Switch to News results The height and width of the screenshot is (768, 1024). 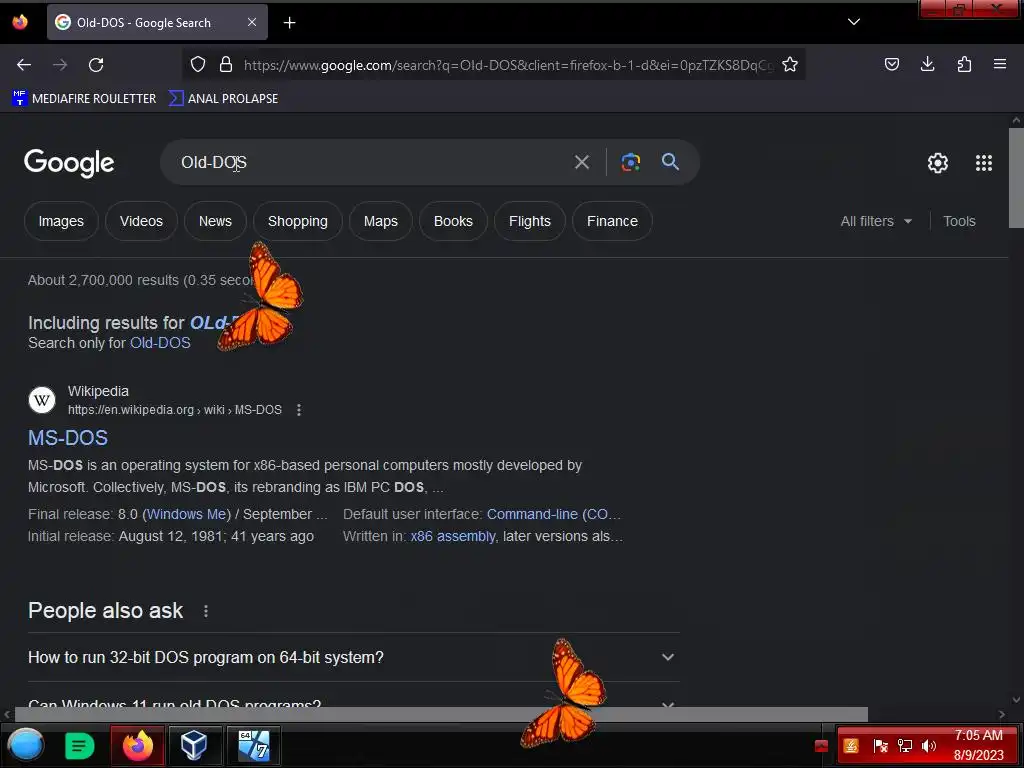pos(216,221)
